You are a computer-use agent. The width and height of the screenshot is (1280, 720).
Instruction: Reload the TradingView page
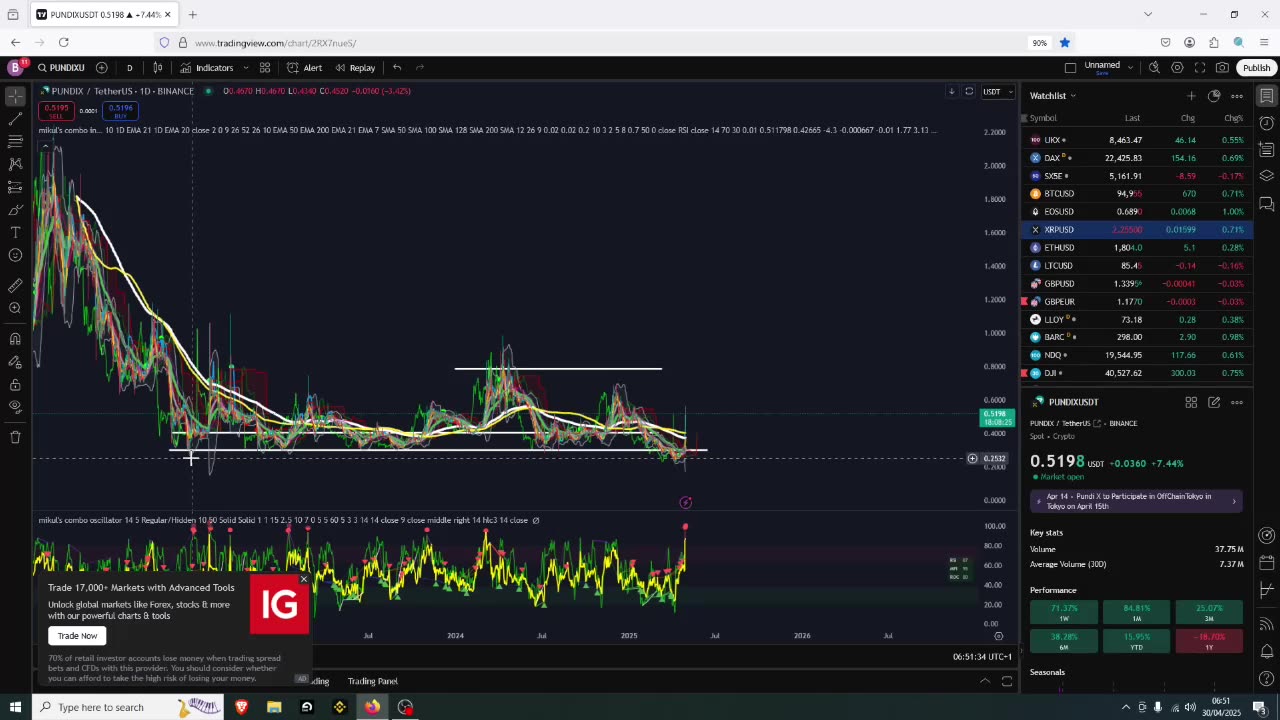(64, 42)
